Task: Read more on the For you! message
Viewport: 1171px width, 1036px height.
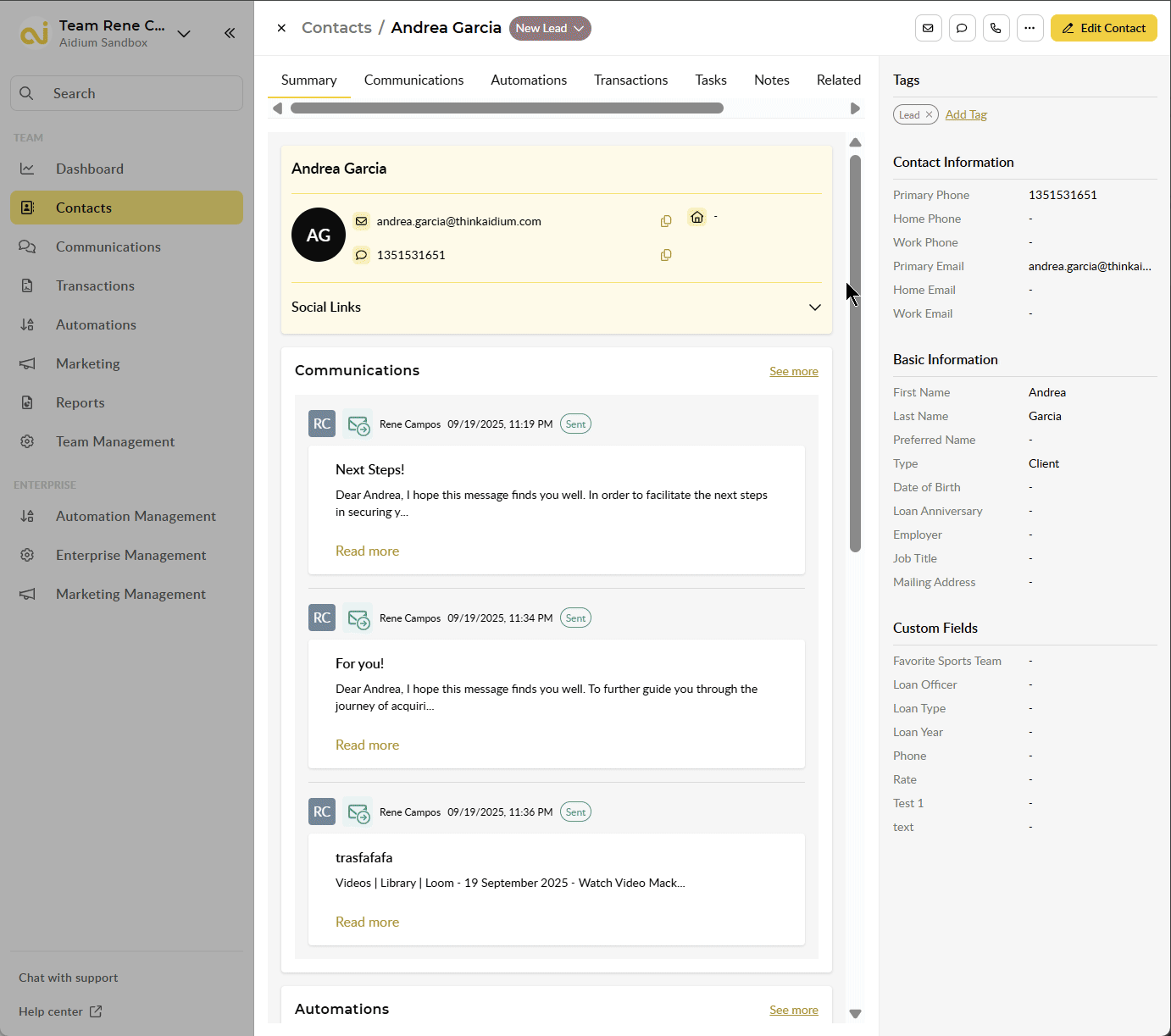Action: 367,745
